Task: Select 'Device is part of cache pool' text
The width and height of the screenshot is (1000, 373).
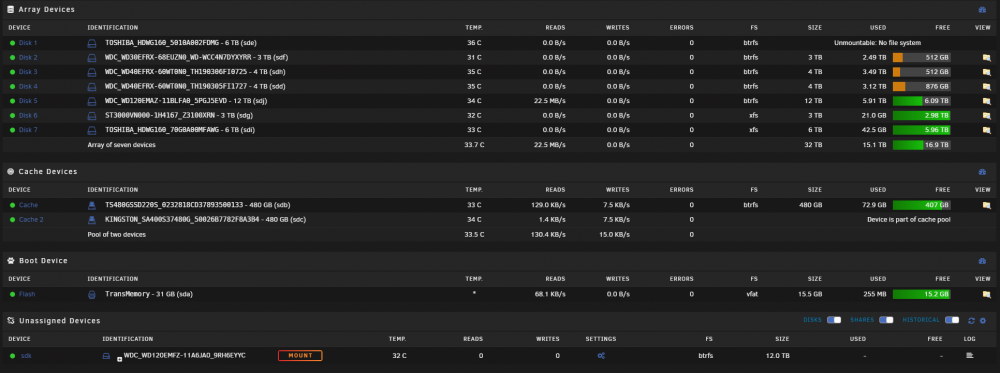Action: click(909, 219)
